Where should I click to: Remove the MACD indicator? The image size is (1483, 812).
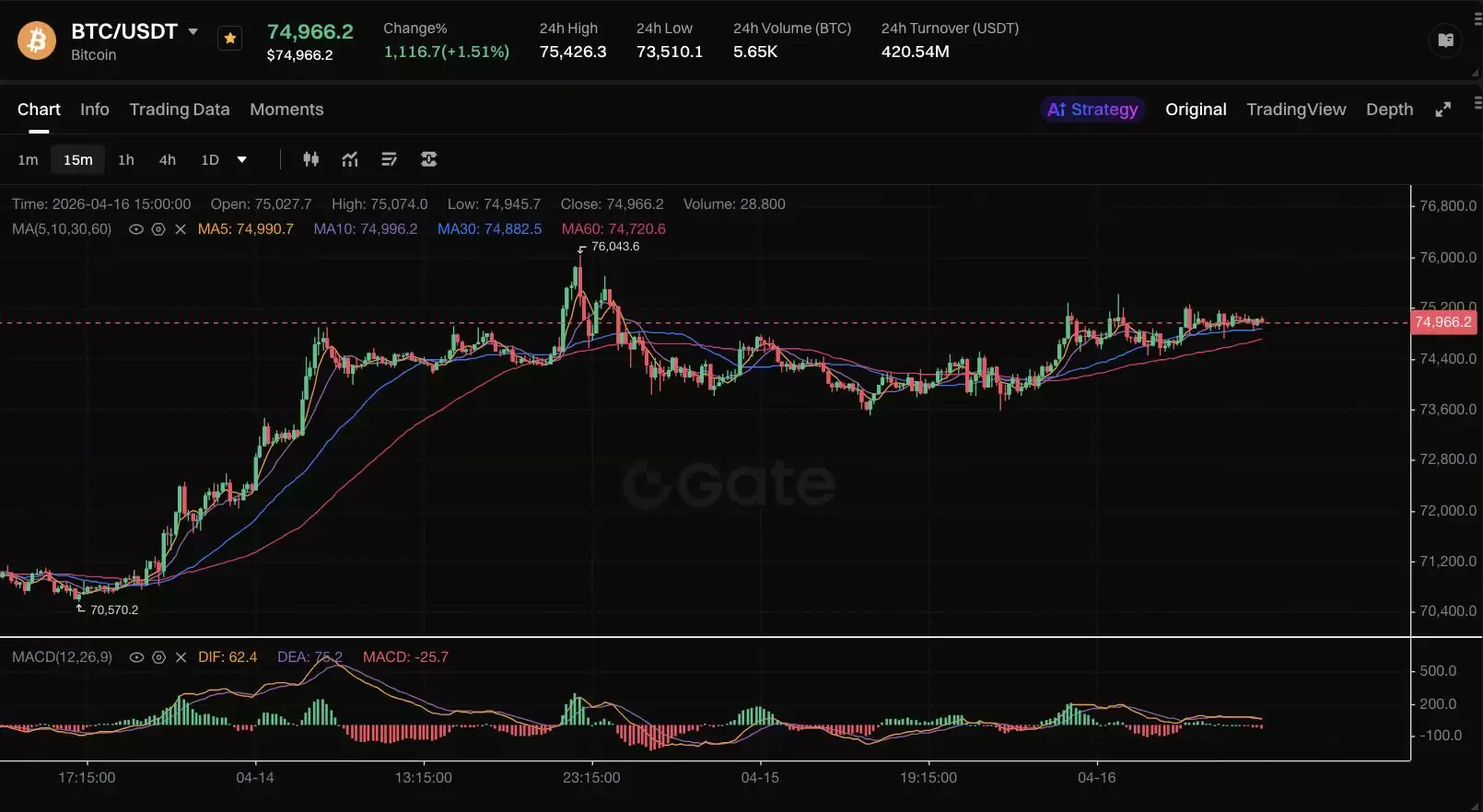tap(181, 657)
